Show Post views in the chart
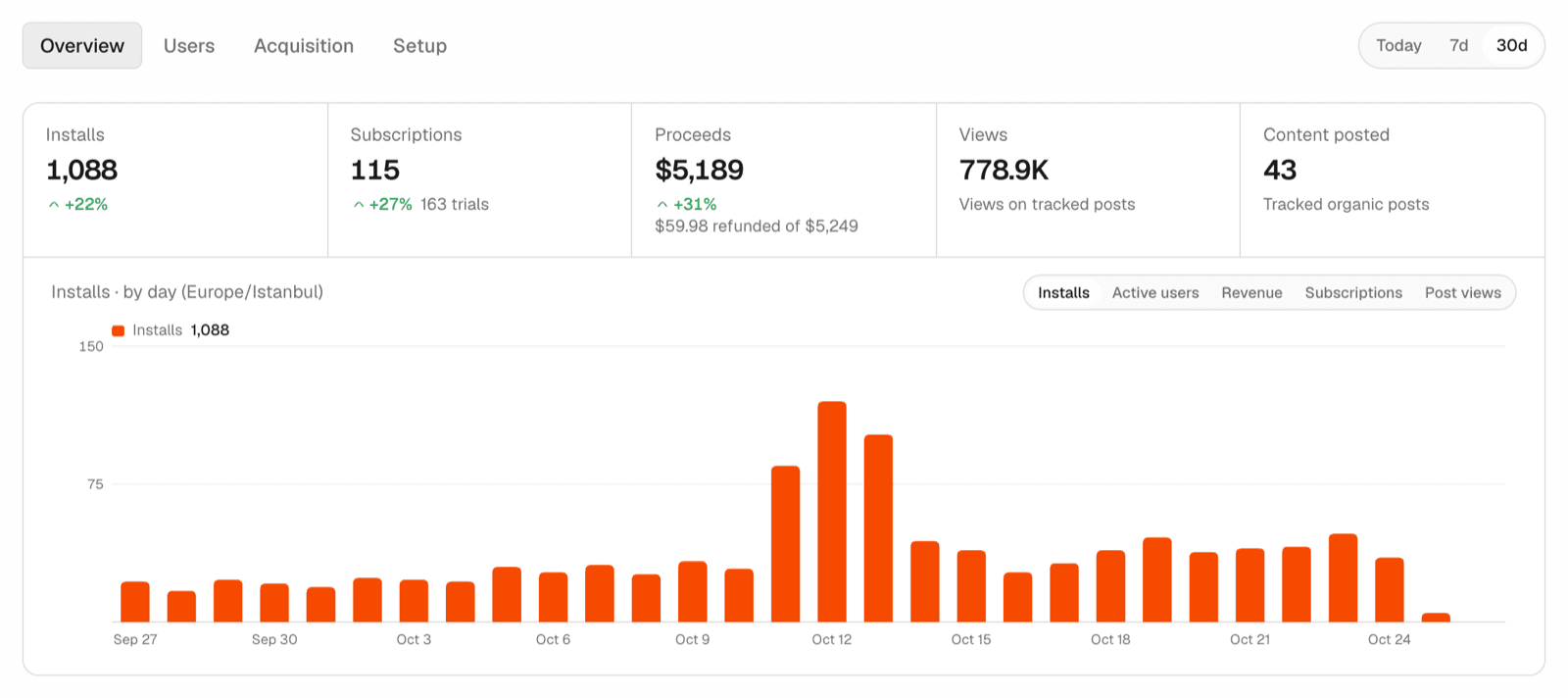The image size is (1568, 698). point(1463,293)
